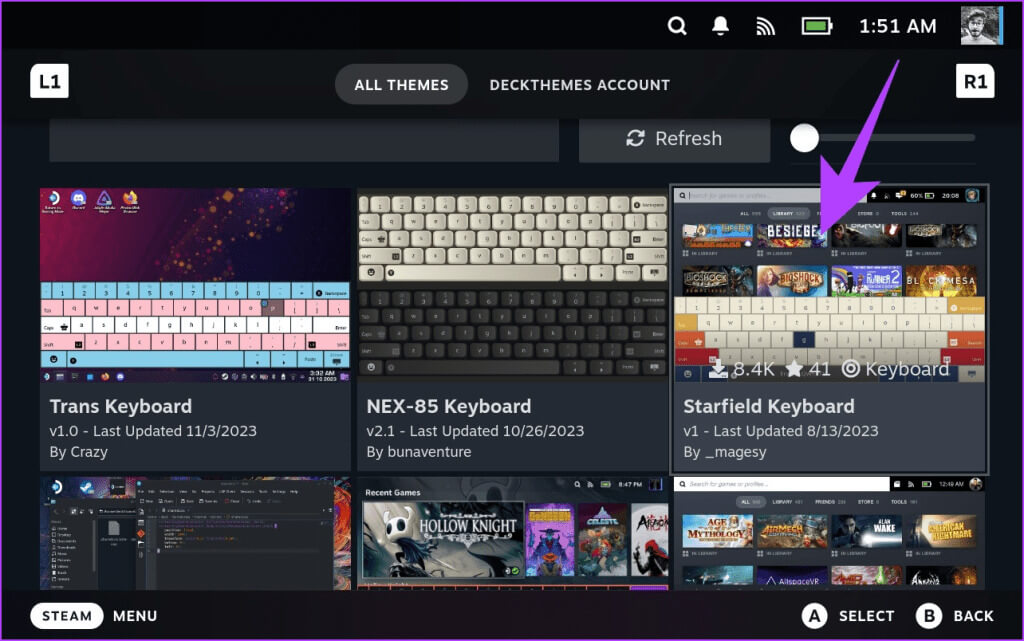Image resolution: width=1024 pixels, height=641 pixels.
Task: Open the Hollow Knight Recent Games theme thumbnail
Action: click(x=512, y=533)
